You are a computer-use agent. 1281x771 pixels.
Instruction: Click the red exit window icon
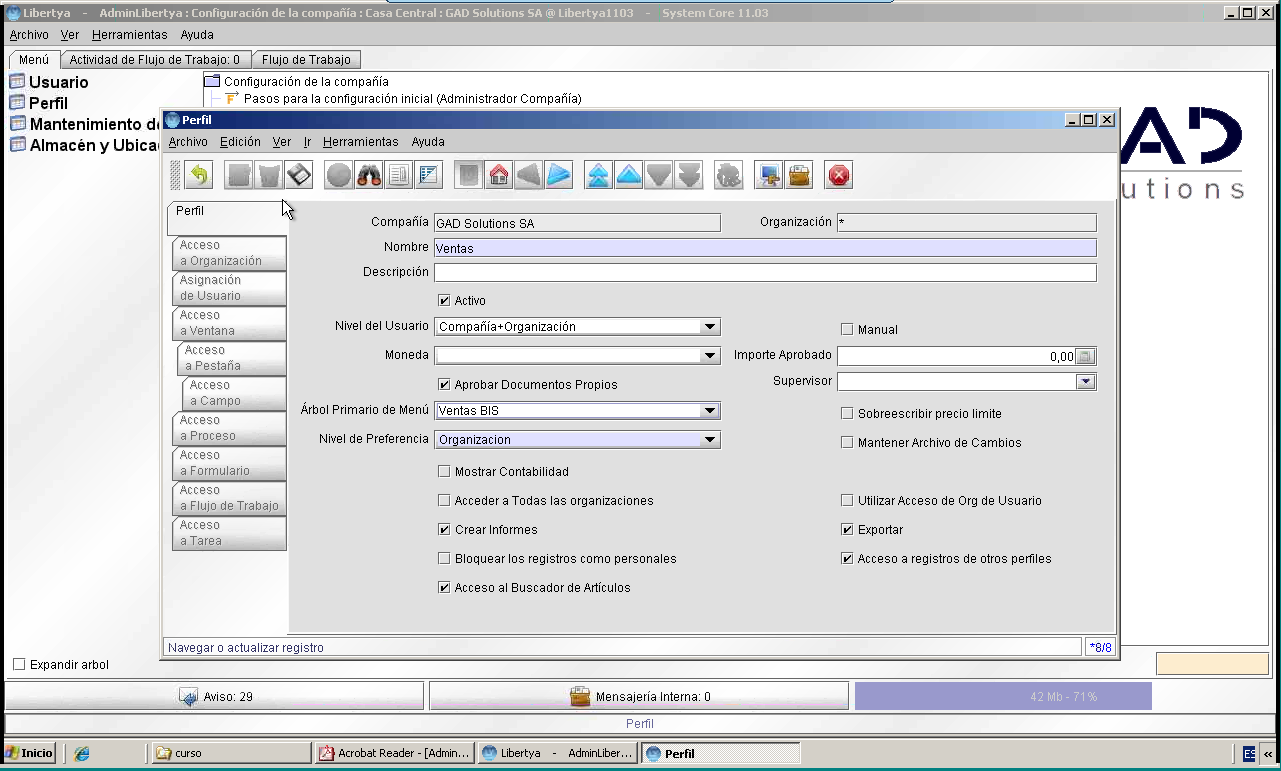(839, 176)
